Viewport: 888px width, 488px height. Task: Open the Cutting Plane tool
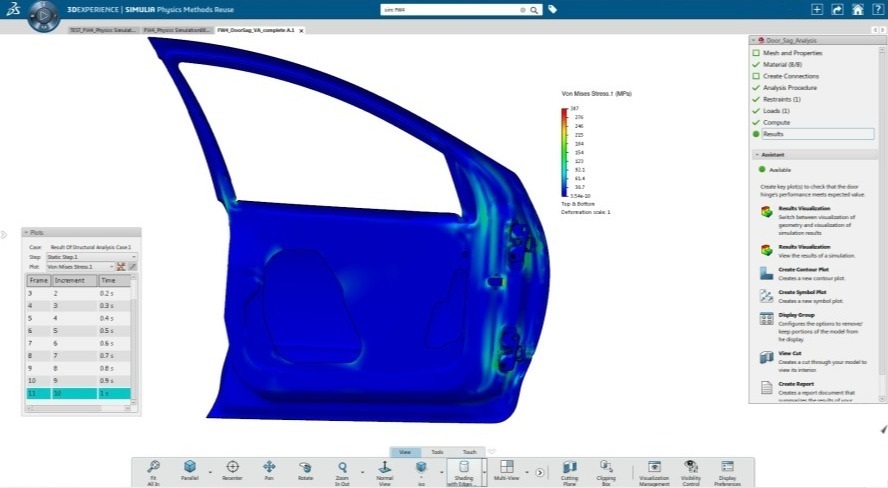coord(570,471)
